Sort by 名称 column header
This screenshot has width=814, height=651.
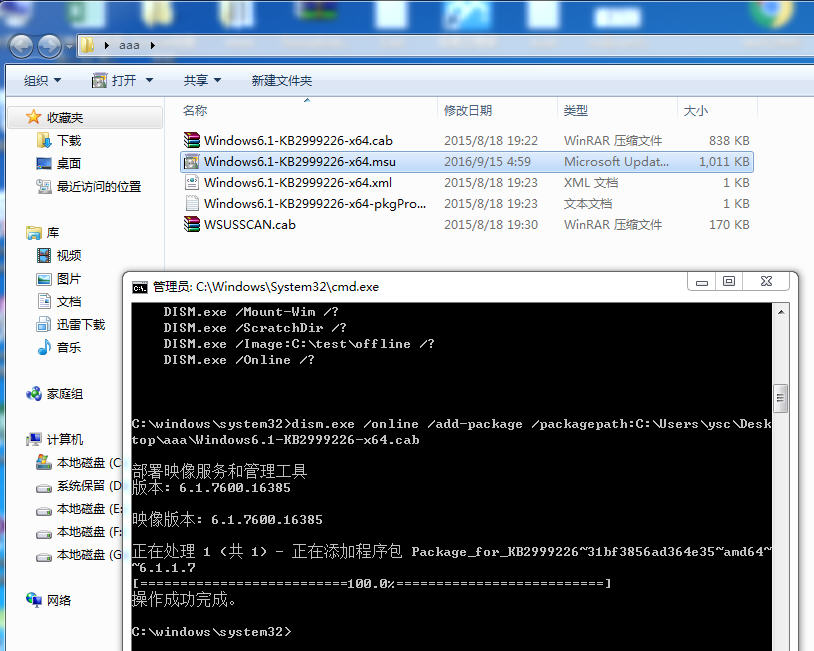pyautogui.click(x=195, y=110)
